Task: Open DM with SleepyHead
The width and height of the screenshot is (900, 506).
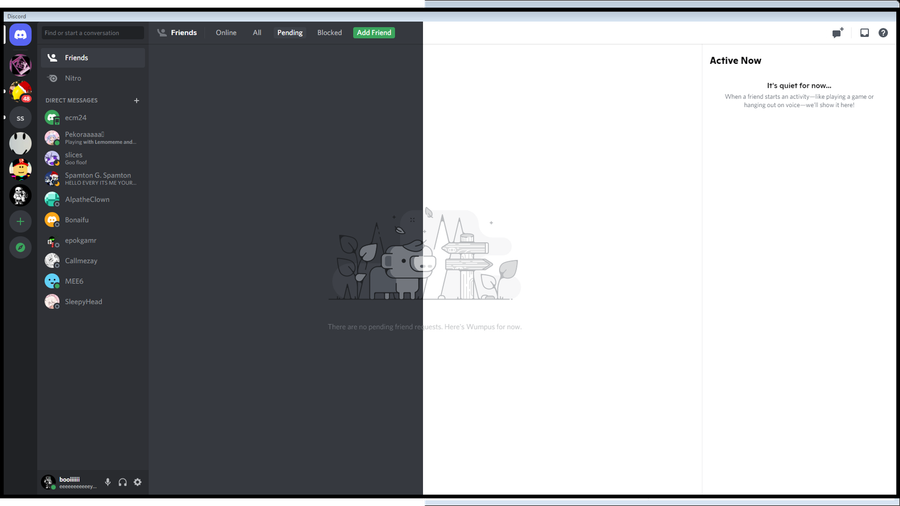Action: (x=93, y=302)
